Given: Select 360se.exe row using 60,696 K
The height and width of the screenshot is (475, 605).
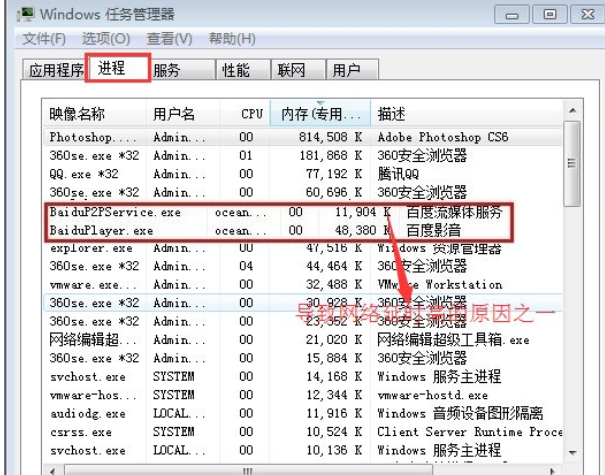Looking at the screenshot, I should (302, 192).
